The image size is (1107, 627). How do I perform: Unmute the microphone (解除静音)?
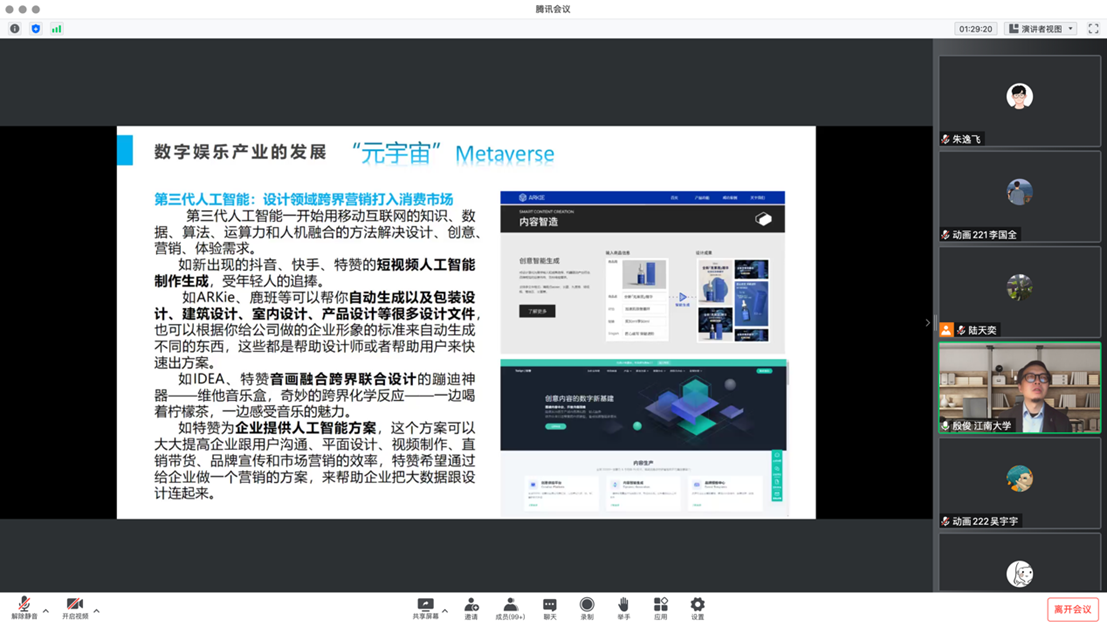(24, 606)
